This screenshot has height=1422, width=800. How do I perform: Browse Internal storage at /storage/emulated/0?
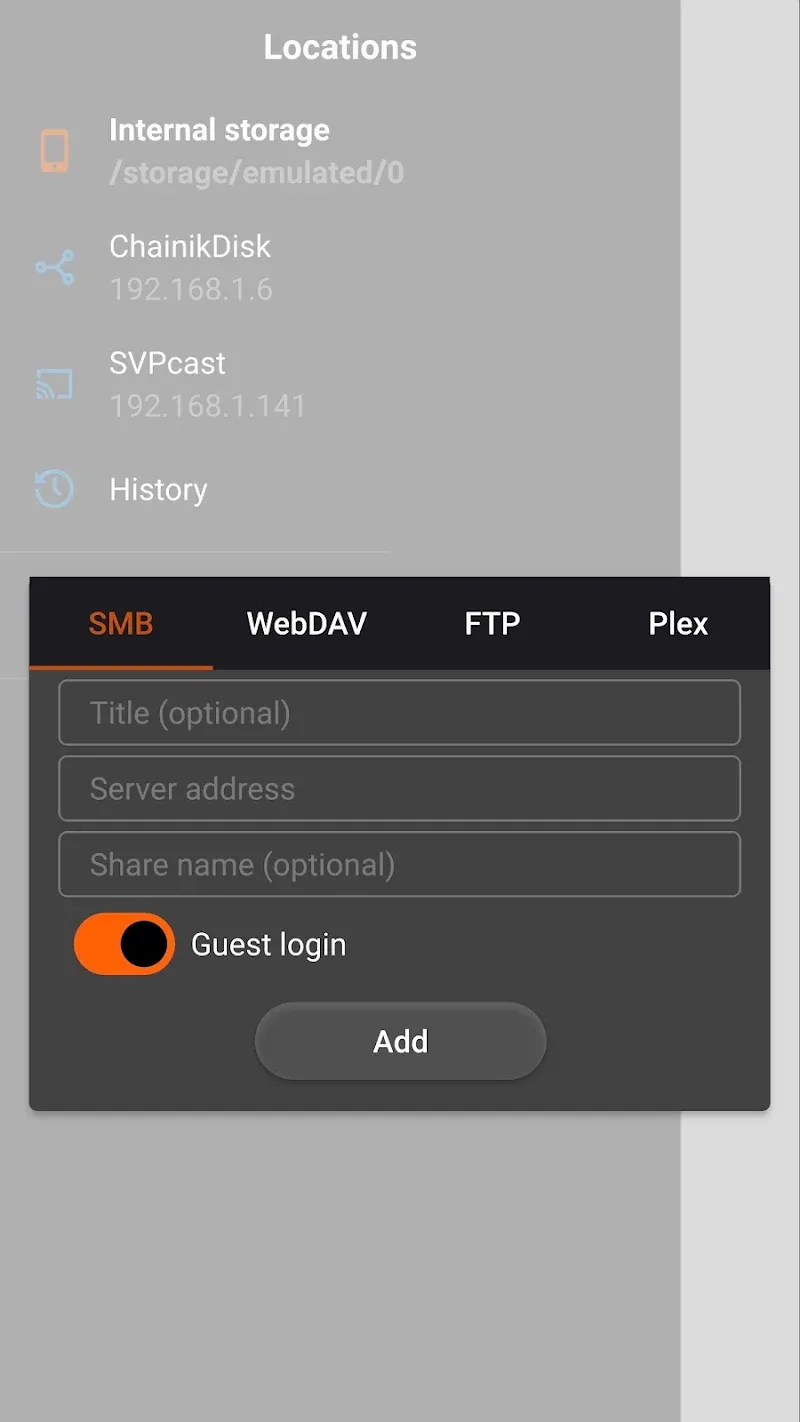pyautogui.click(x=219, y=150)
